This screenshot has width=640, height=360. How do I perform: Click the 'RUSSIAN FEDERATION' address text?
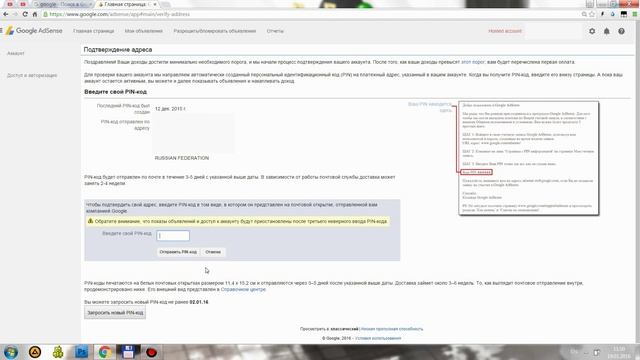pos(182,158)
